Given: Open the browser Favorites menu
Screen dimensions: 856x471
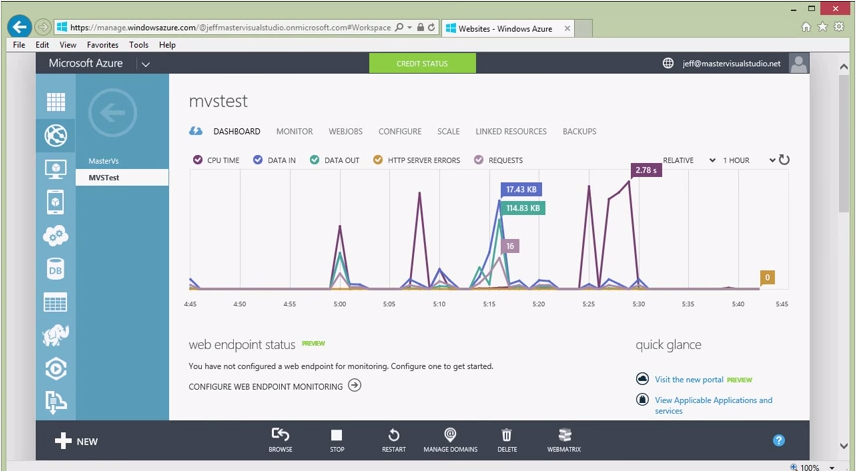Looking at the screenshot, I should coord(103,45).
